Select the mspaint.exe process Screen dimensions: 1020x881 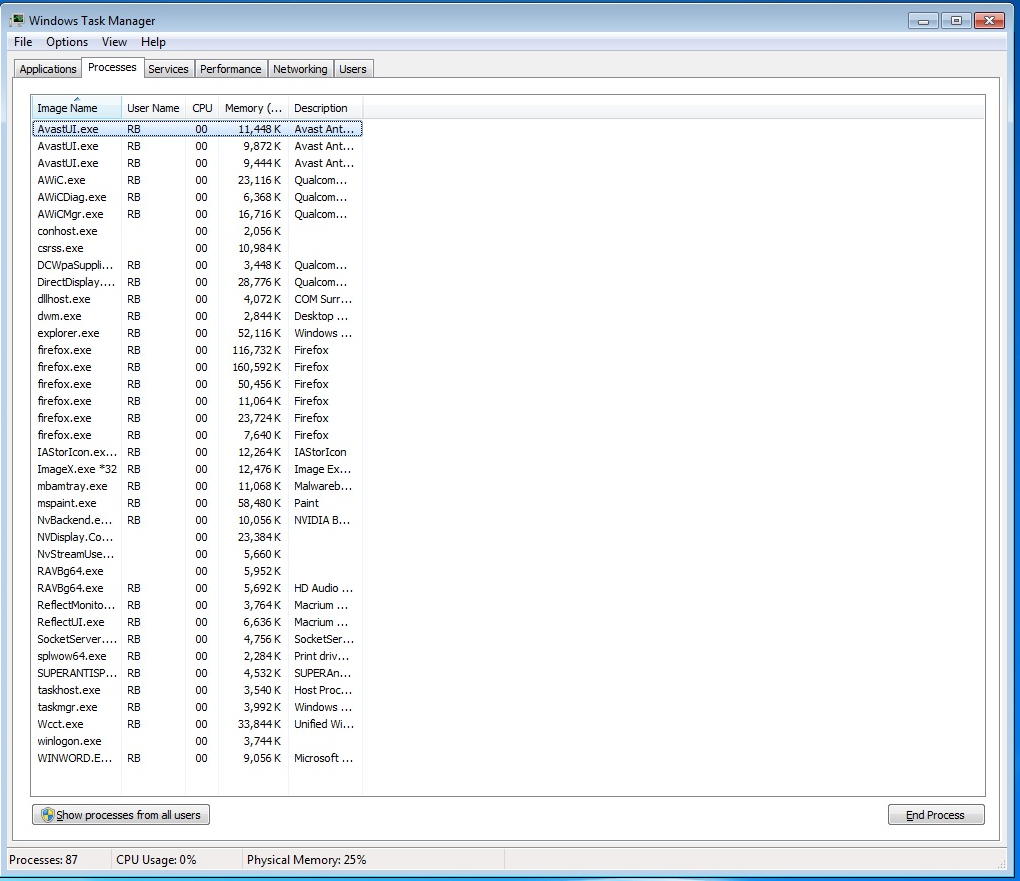coord(197,503)
